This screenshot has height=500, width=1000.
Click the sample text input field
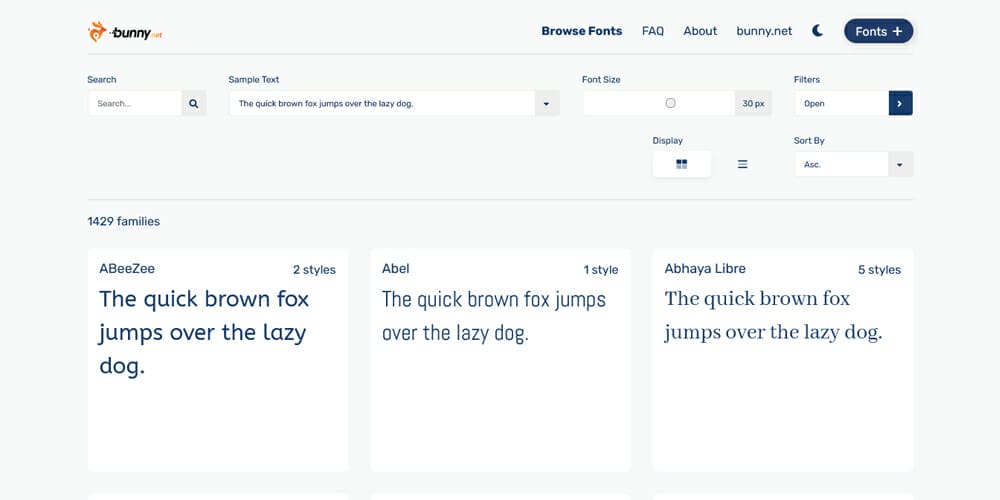[x=382, y=103]
